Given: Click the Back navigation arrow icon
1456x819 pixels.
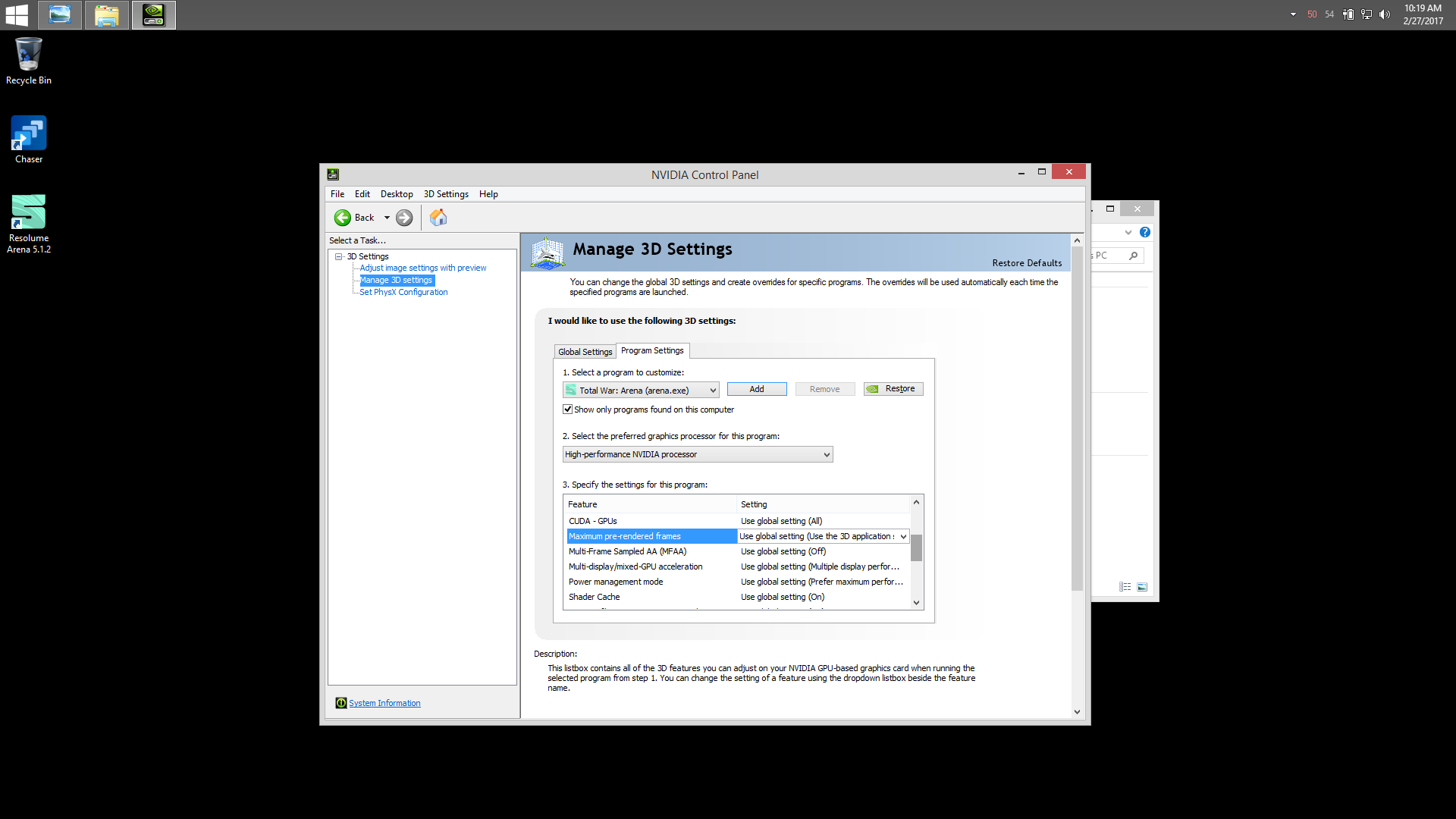Looking at the screenshot, I should point(343,217).
